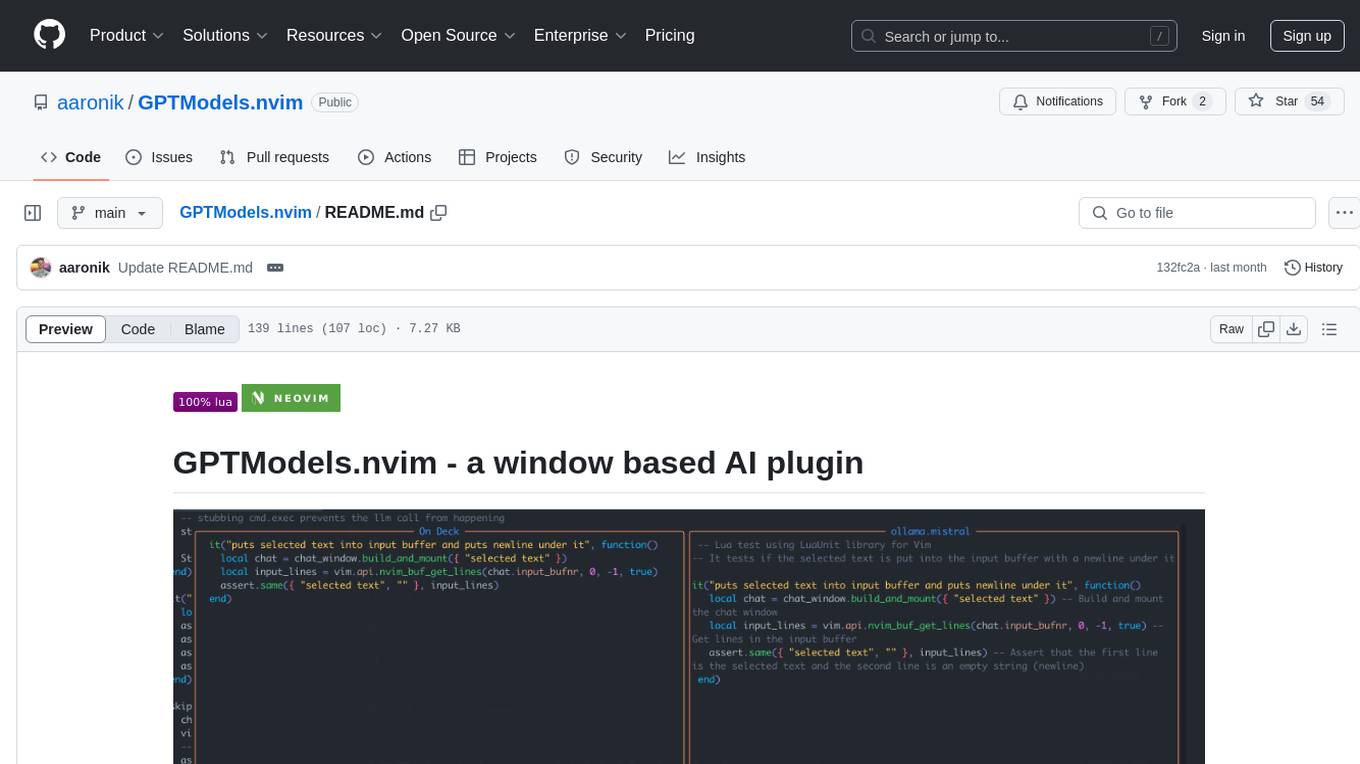The height and width of the screenshot is (764, 1360).
Task: Expand the Product menu
Action: (127, 35)
